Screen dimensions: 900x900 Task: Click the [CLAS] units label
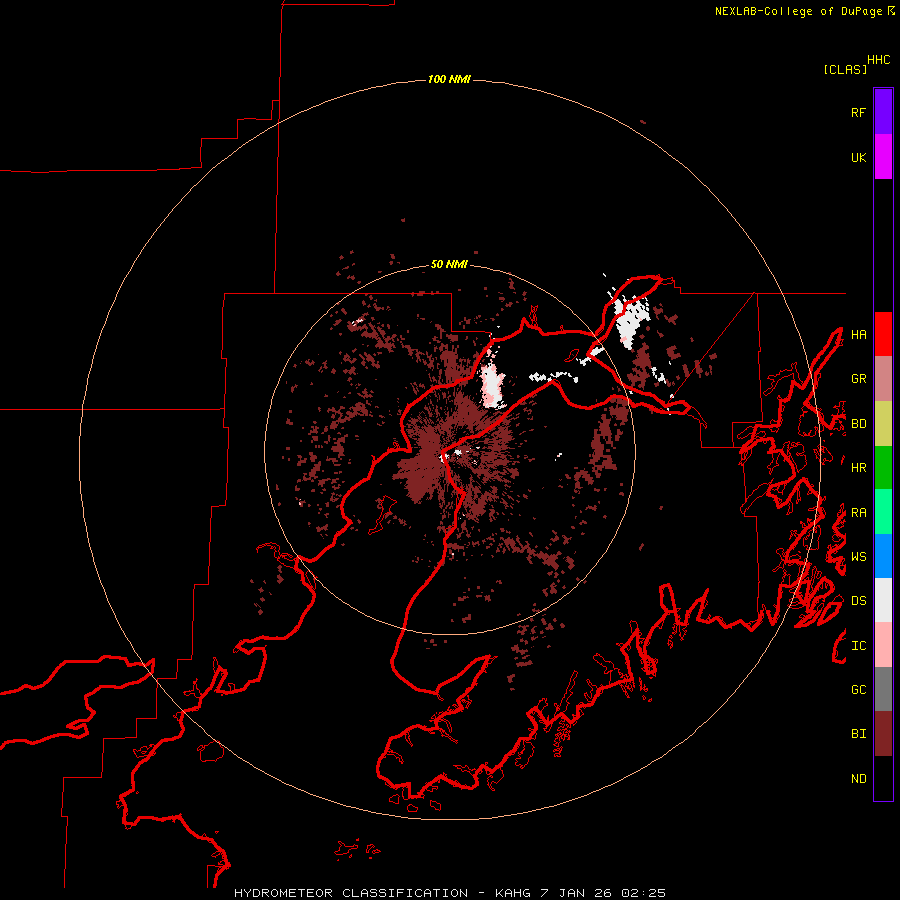tap(845, 69)
